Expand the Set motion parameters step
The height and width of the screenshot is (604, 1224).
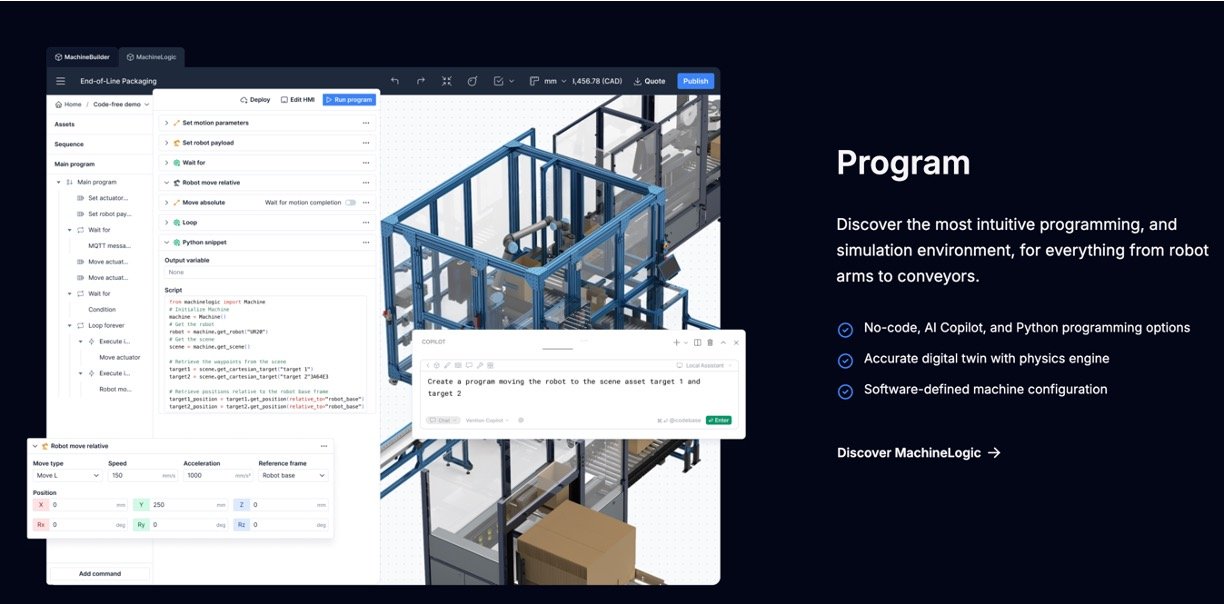pyautogui.click(x=166, y=123)
